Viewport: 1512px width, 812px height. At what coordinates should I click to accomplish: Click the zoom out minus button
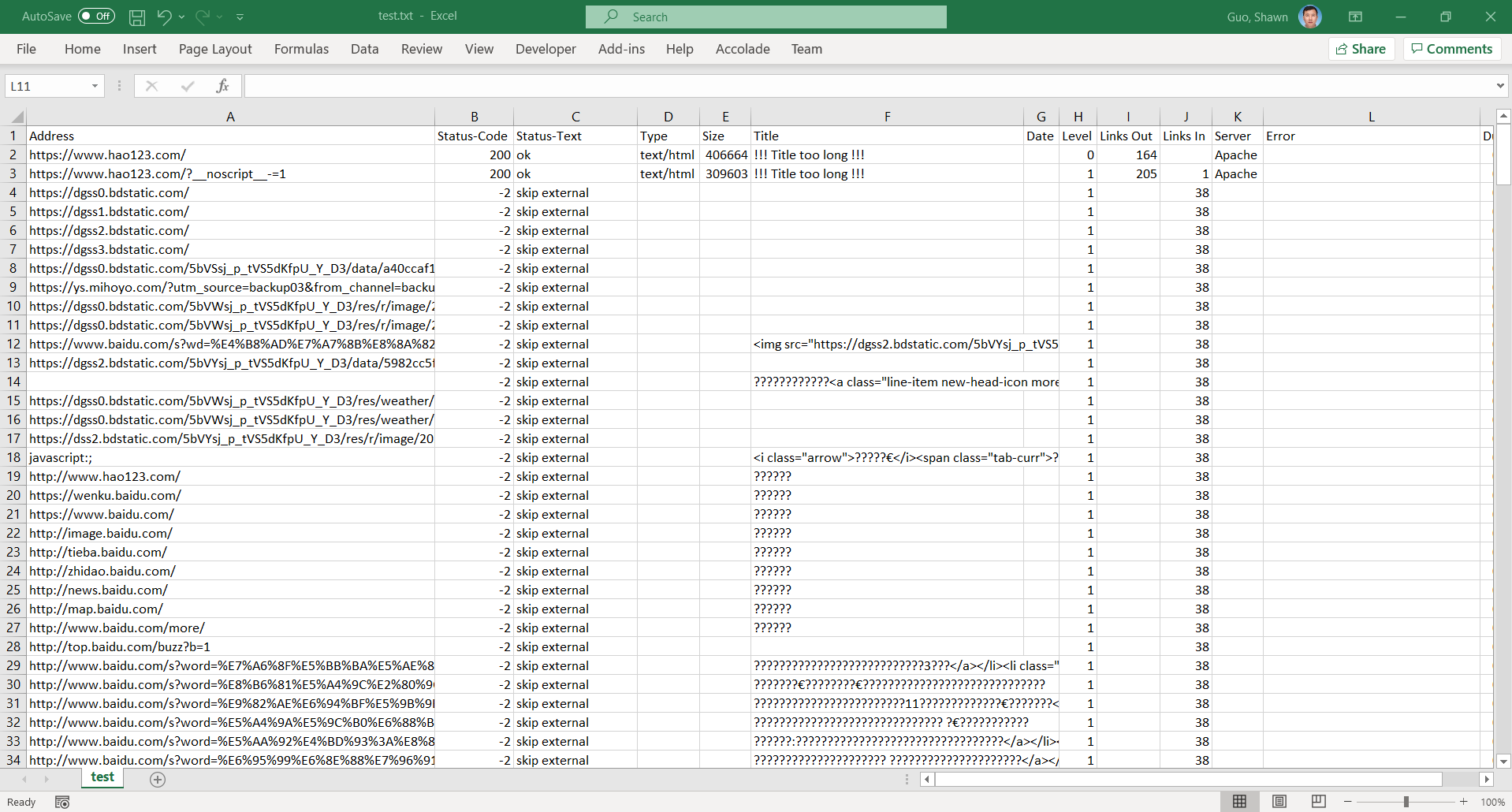1348,802
